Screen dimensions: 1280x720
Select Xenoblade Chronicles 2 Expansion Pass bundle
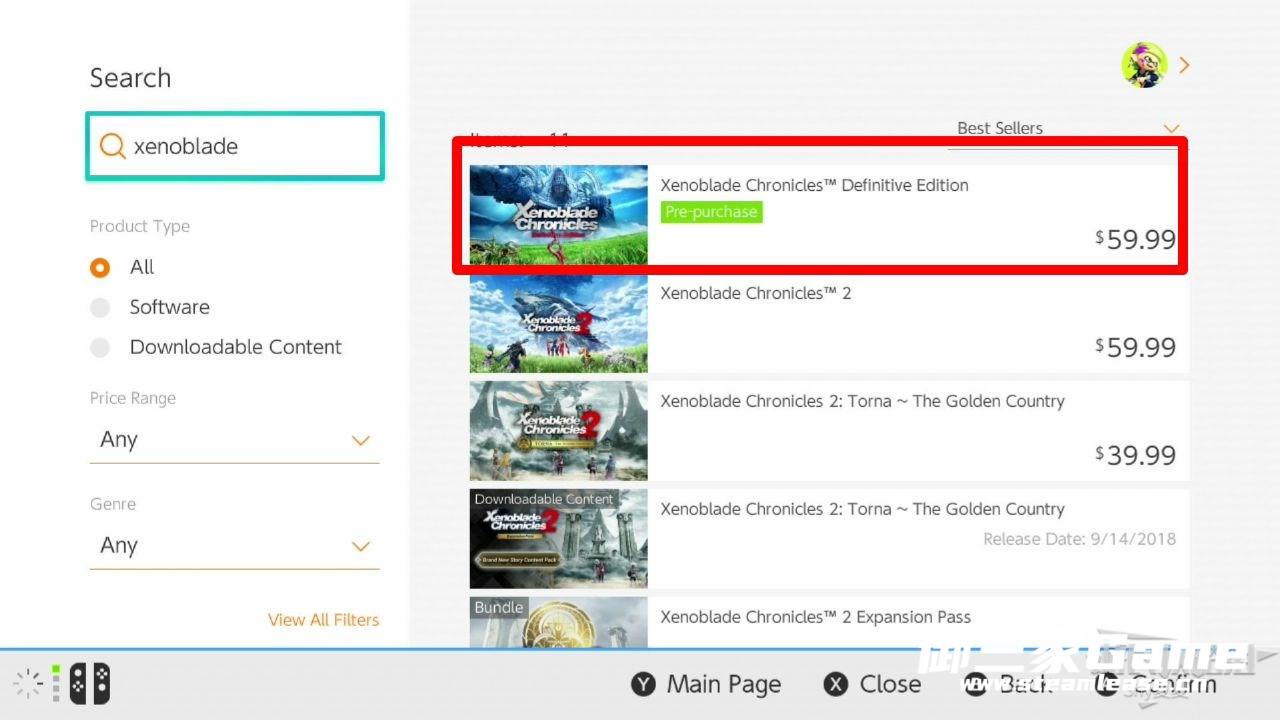tap(815, 618)
